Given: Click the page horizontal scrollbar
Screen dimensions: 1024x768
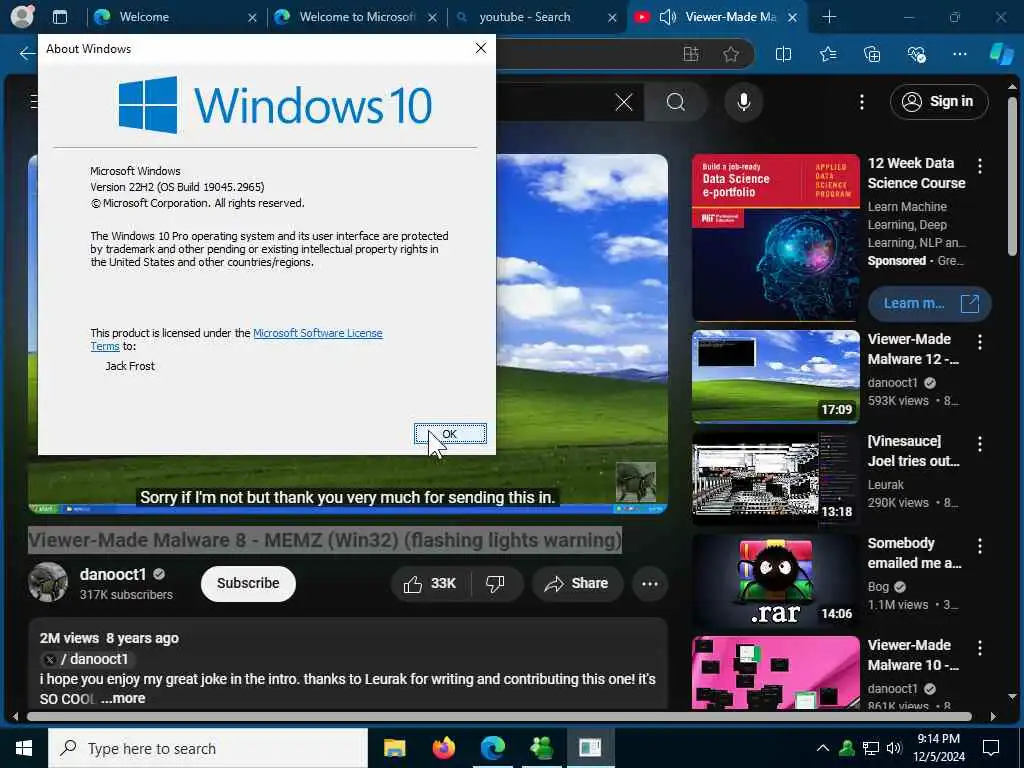Looking at the screenshot, I should [499, 716].
